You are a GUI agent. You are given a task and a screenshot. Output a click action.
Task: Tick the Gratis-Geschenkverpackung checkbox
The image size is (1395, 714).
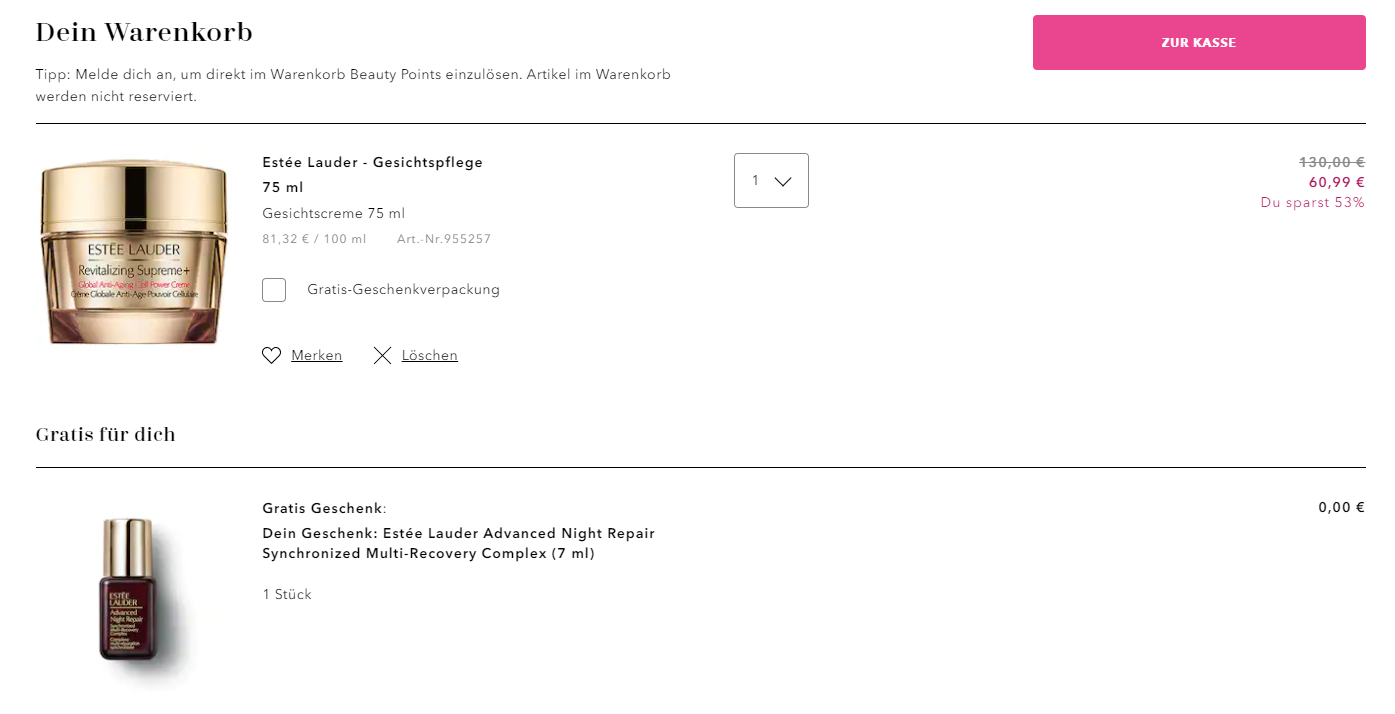click(x=274, y=290)
